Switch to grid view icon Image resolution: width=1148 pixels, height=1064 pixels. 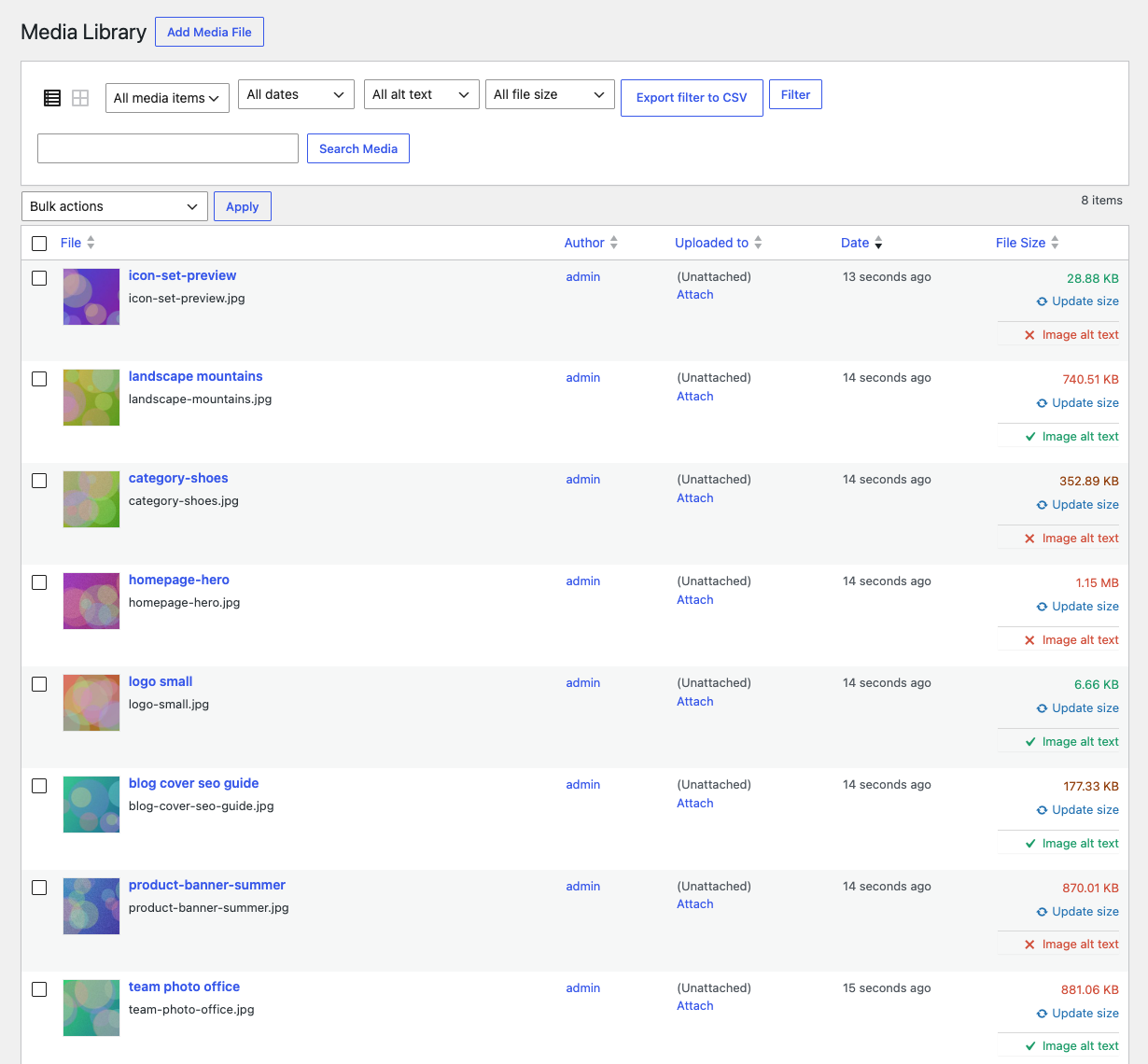[x=80, y=98]
